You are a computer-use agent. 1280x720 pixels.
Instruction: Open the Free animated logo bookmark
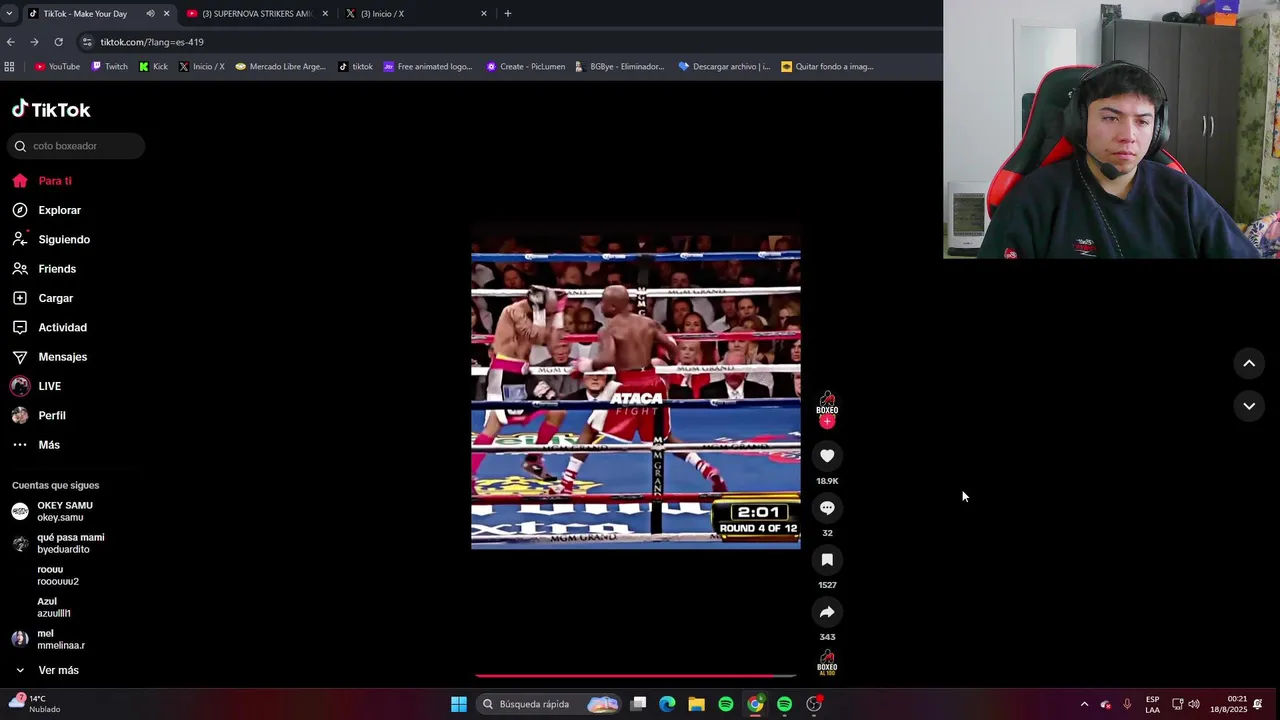(428, 67)
